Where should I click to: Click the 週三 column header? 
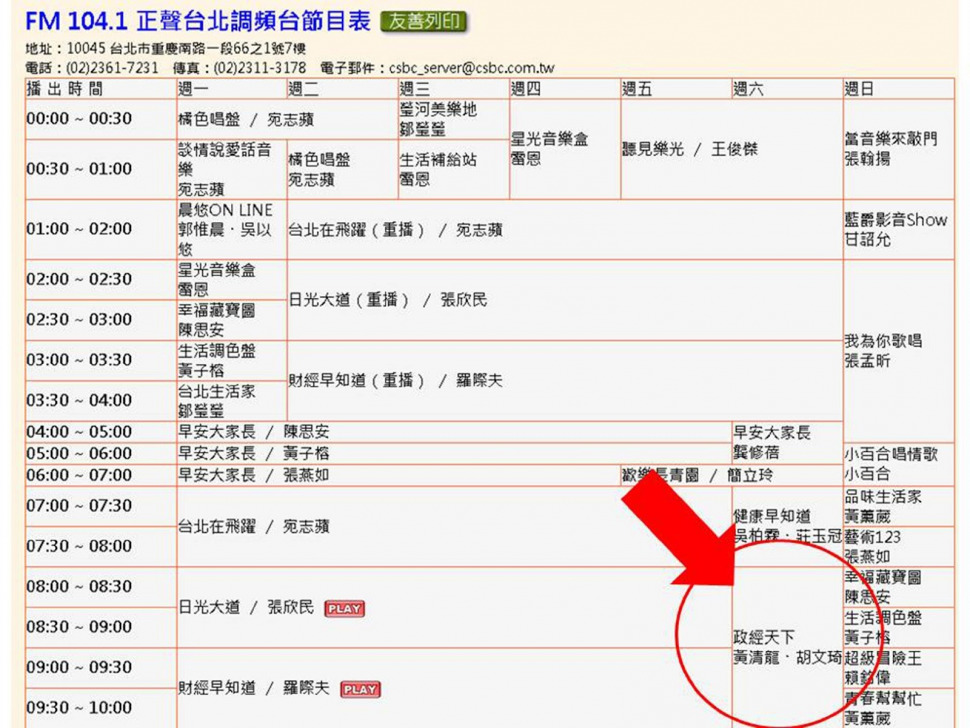pos(453,88)
